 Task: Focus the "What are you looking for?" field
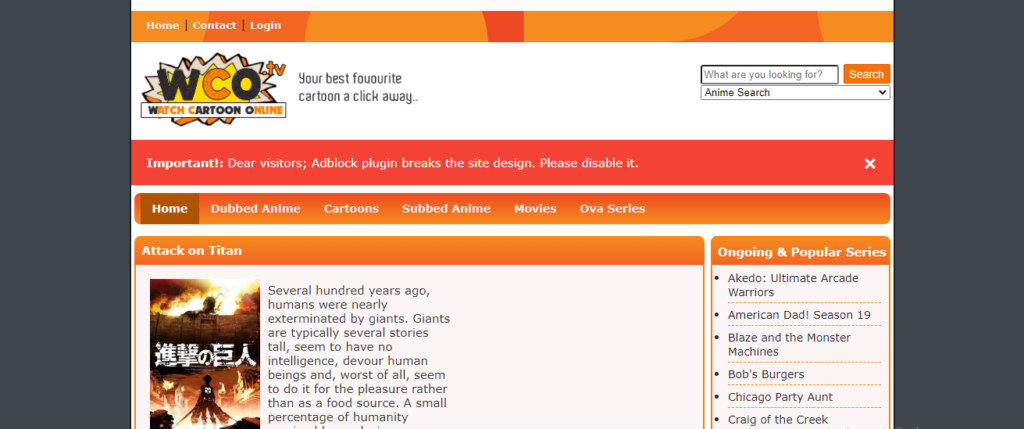pyautogui.click(x=769, y=74)
